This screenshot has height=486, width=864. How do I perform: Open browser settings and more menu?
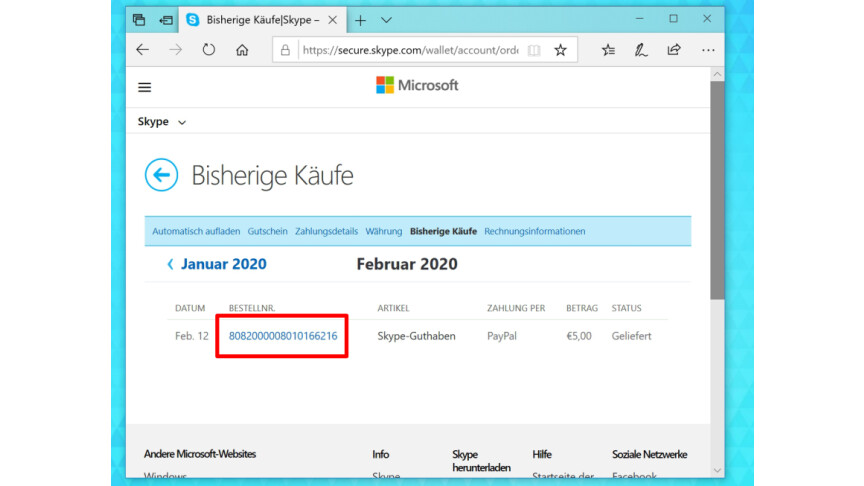pyautogui.click(x=708, y=50)
